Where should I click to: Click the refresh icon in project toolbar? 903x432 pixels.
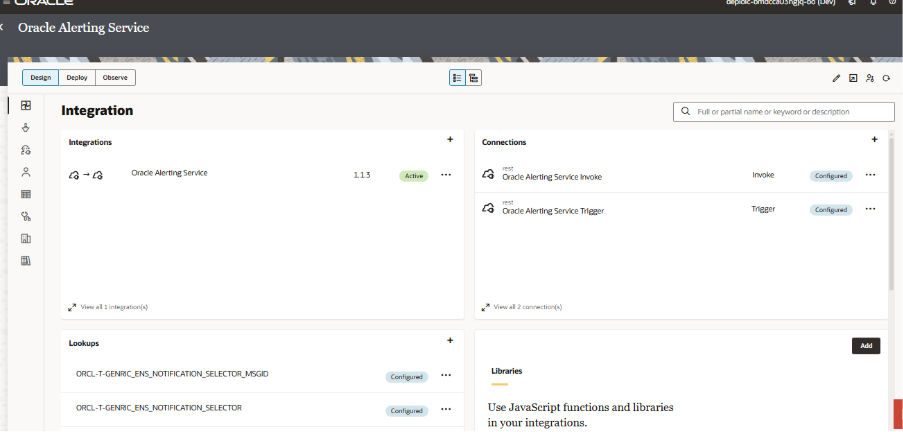tap(886, 78)
